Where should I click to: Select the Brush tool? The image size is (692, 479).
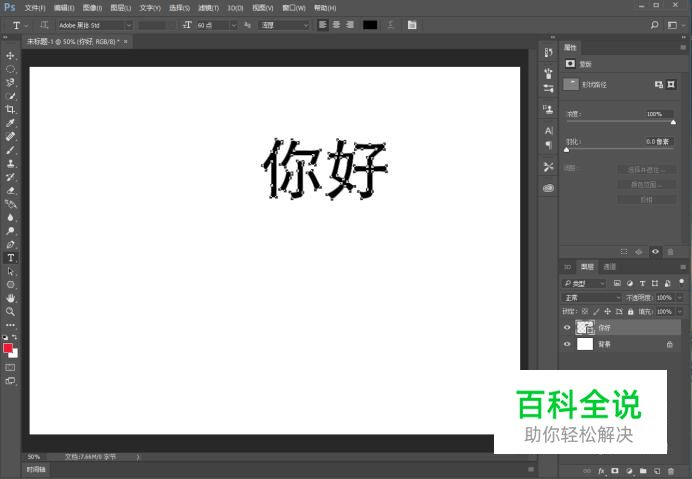click(x=11, y=150)
